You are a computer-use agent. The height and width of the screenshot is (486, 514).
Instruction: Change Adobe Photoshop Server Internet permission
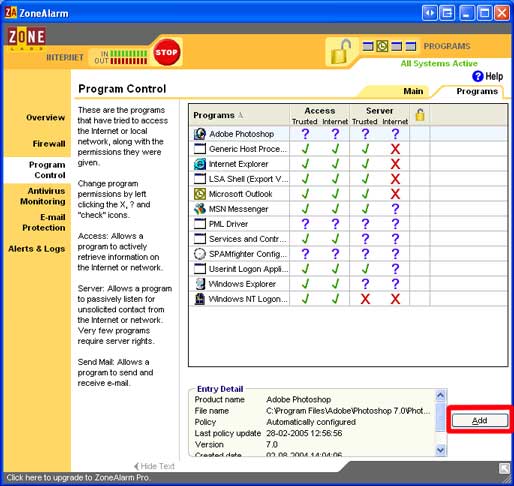395,134
